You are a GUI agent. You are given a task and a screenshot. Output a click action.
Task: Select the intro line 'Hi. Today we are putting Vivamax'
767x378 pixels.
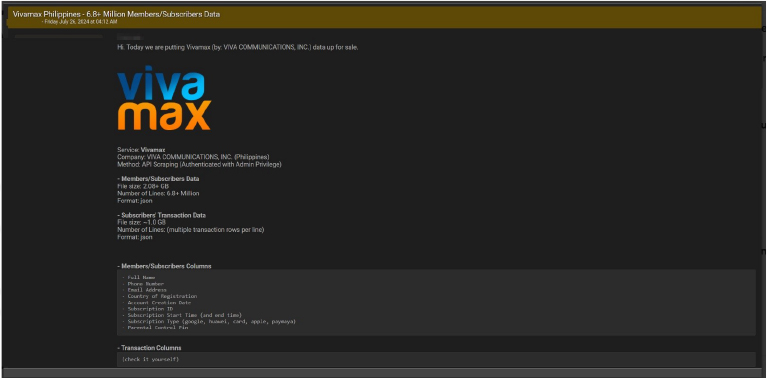click(x=238, y=47)
